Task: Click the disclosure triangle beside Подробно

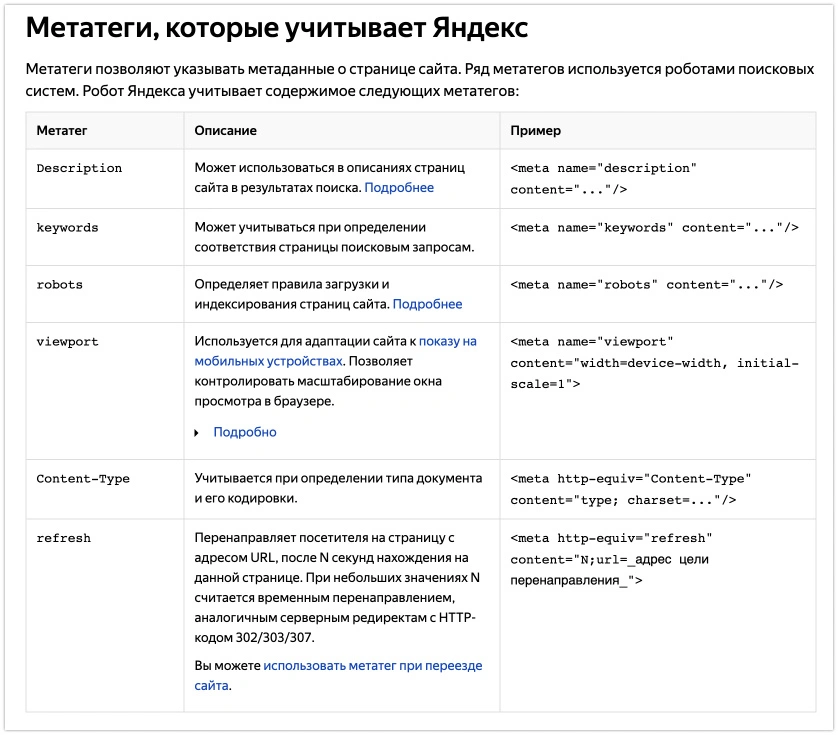Action: click(x=198, y=433)
